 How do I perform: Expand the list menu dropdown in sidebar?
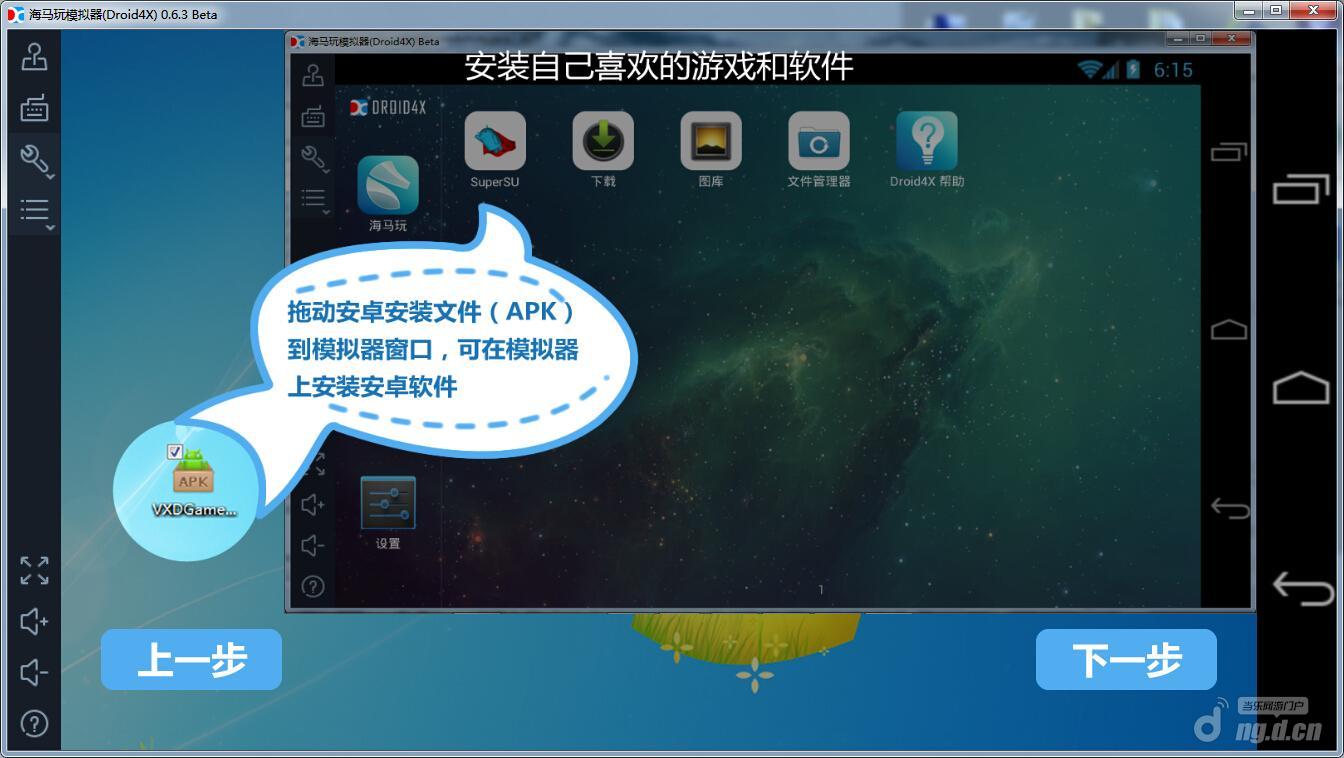(x=34, y=211)
